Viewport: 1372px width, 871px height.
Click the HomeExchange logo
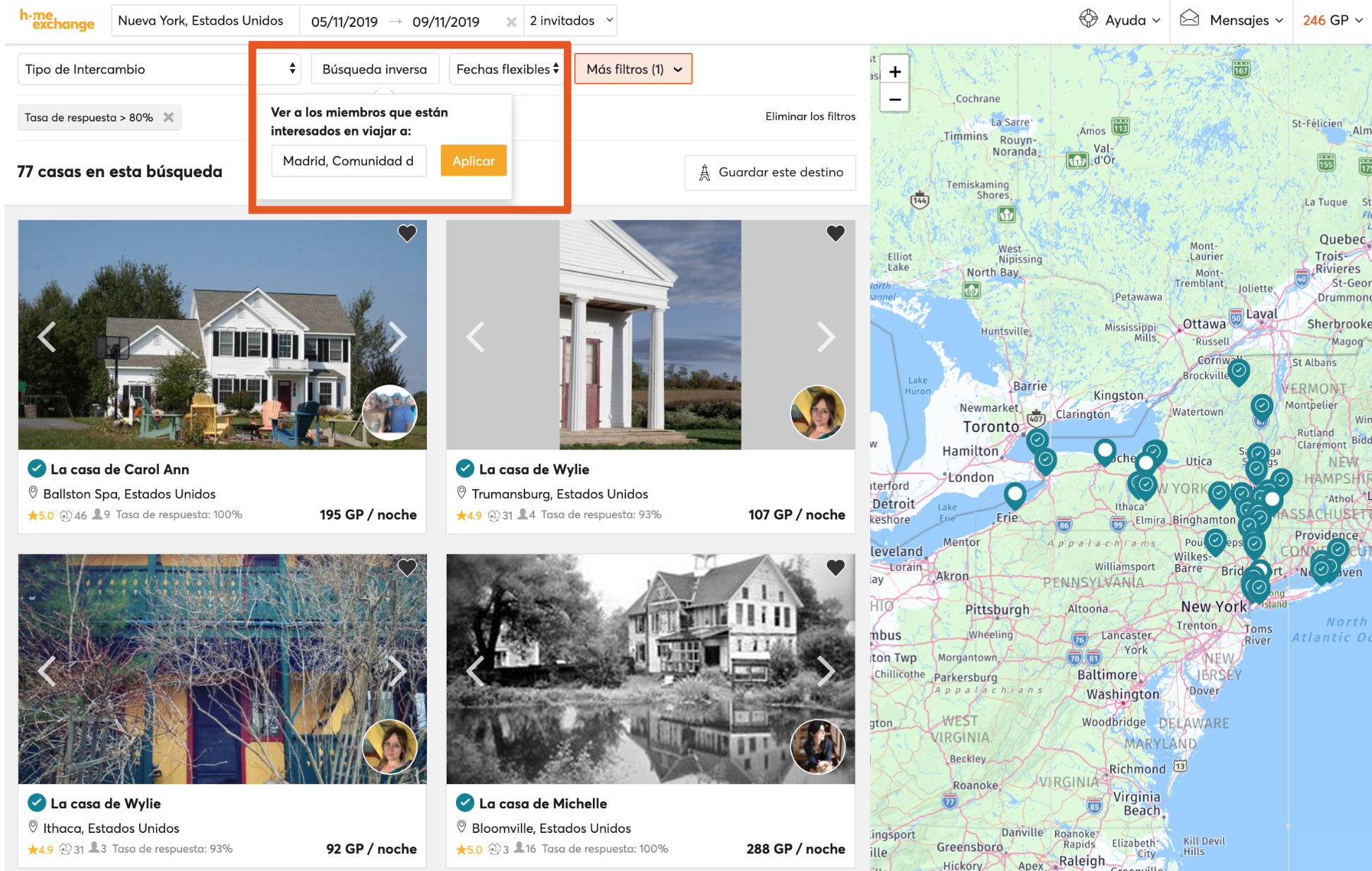(x=56, y=20)
